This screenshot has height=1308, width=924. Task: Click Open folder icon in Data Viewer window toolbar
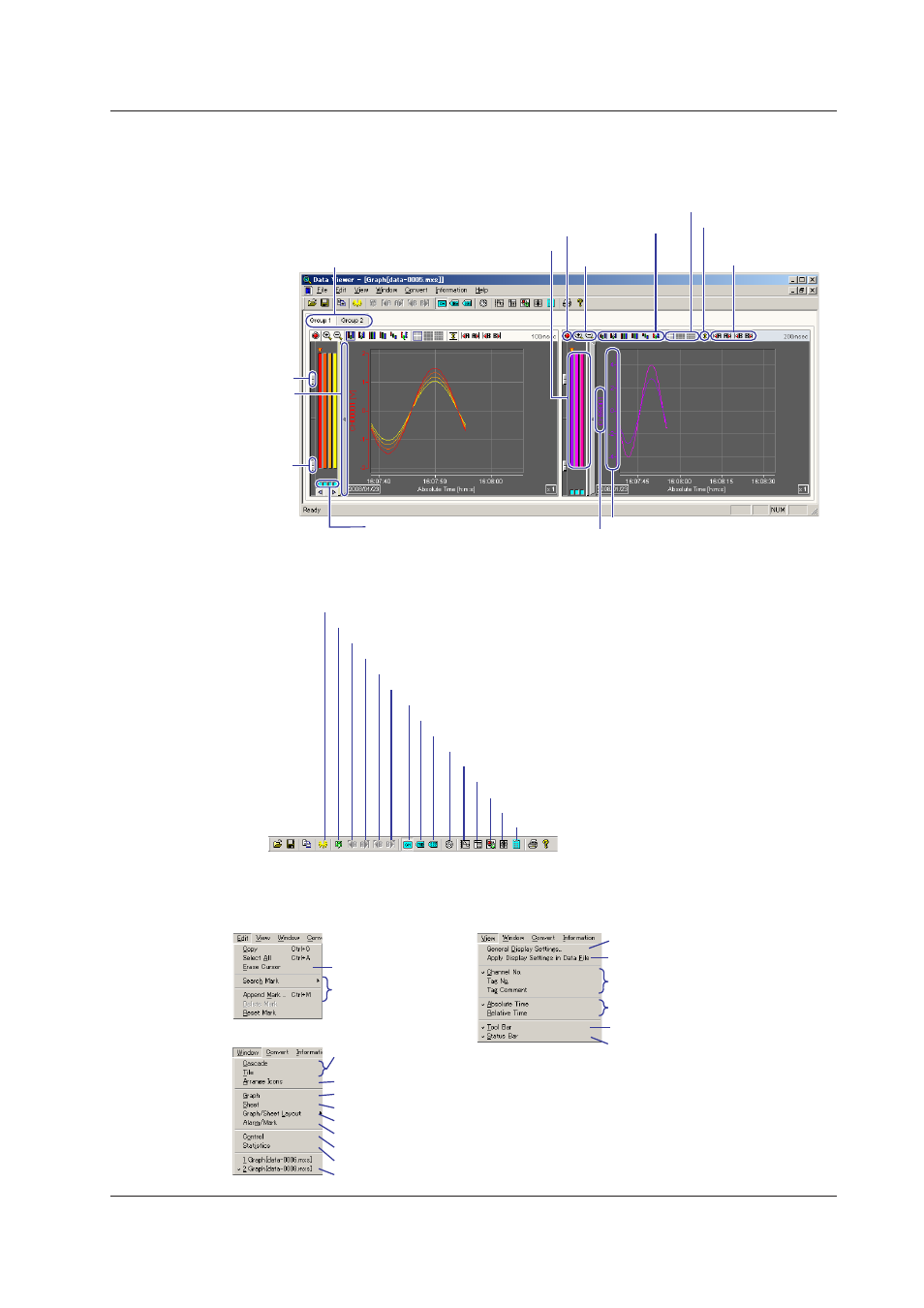click(312, 303)
